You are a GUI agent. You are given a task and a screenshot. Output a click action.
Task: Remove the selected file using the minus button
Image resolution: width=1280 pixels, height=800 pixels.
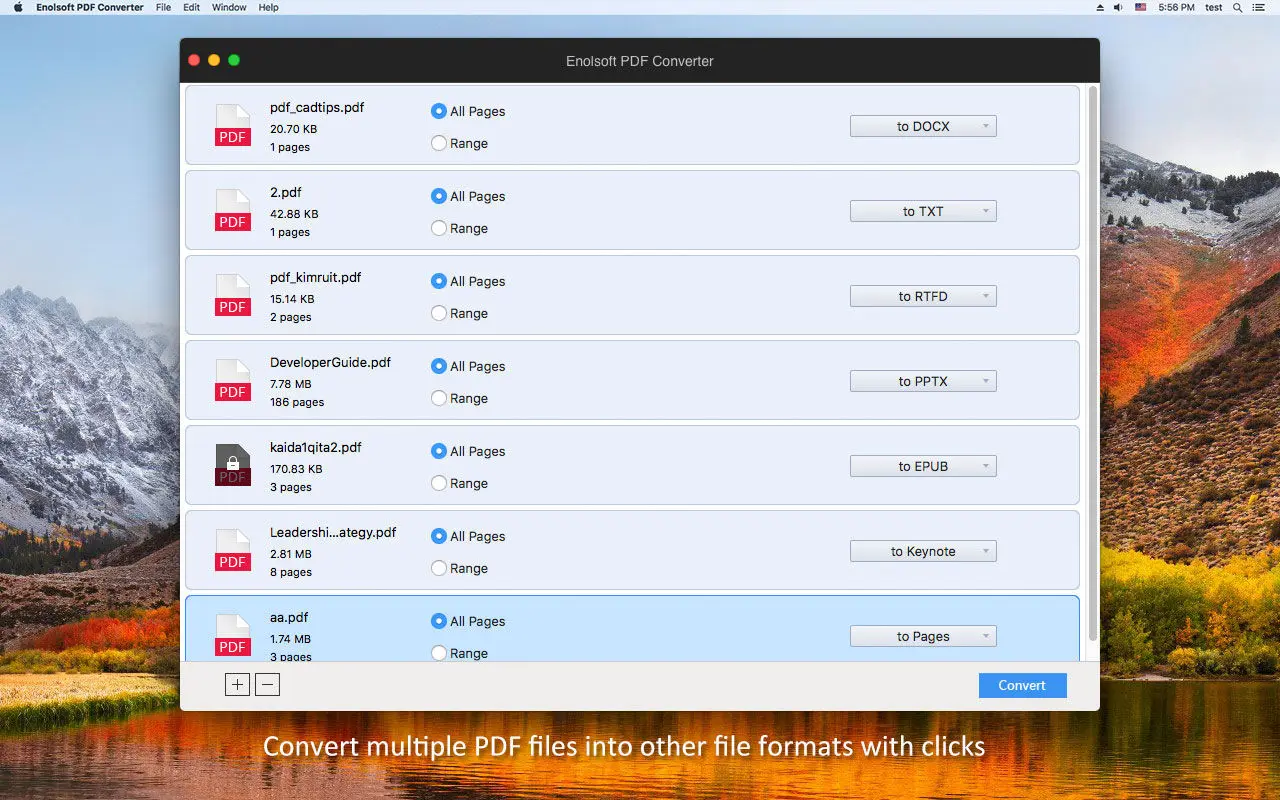267,684
